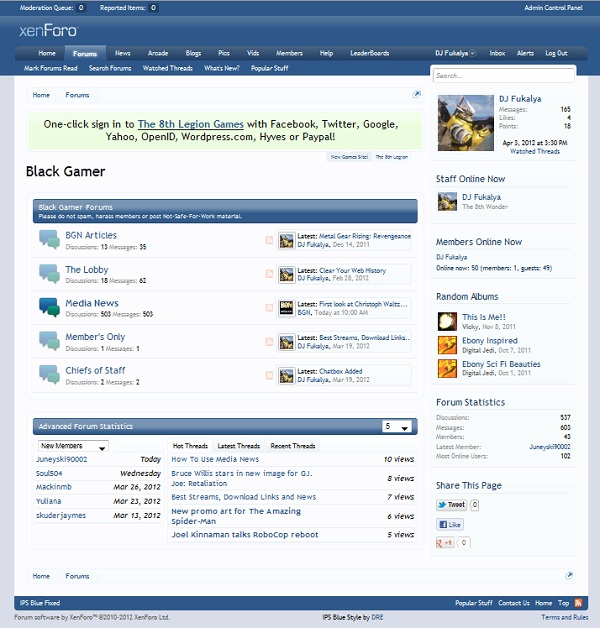Click the RSS feed icon for Chiefs of Staff
Viewport: 600px width, 628px height.
269,375
